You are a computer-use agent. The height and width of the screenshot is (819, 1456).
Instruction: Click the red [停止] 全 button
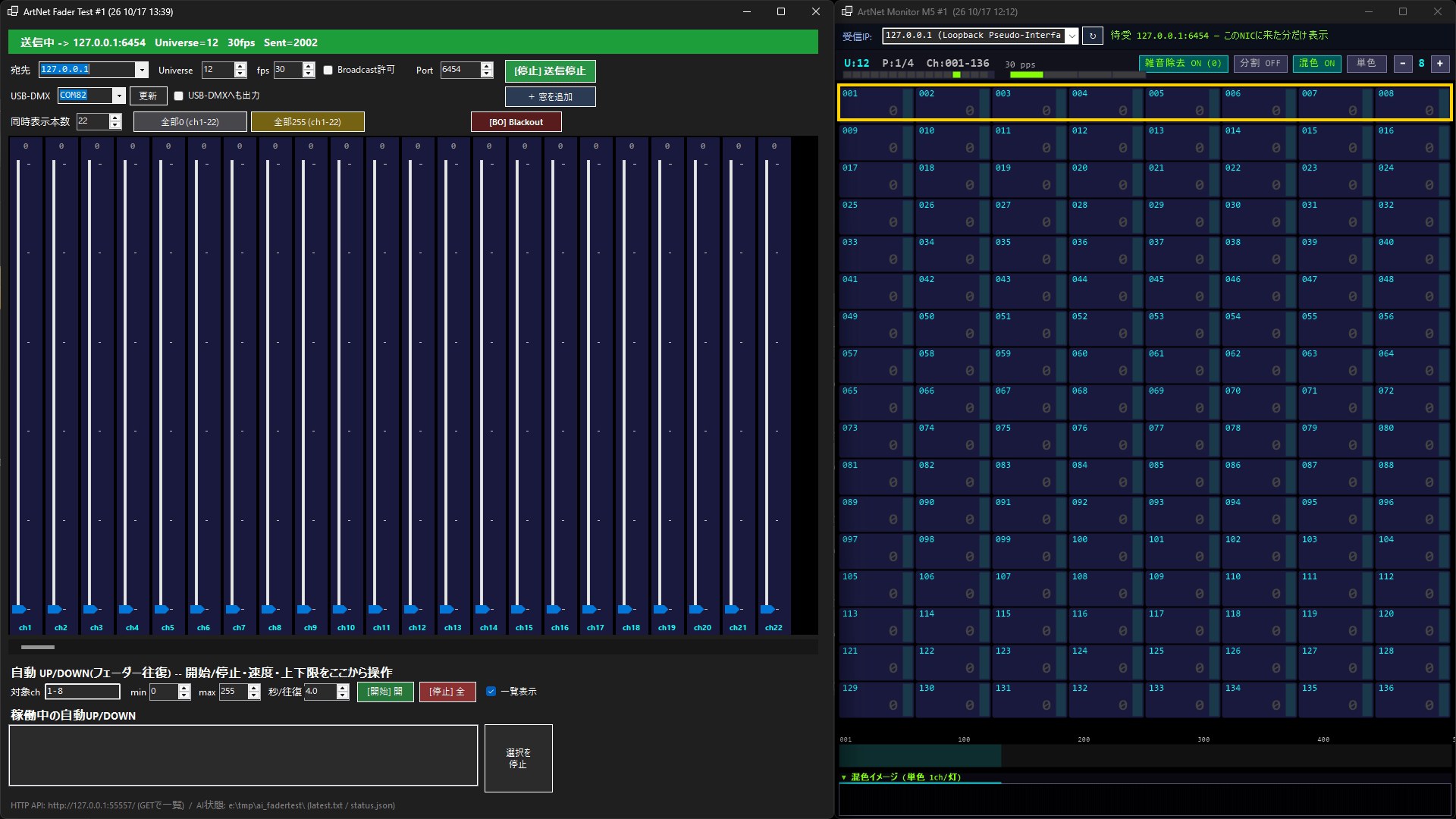tap(447, 692)
